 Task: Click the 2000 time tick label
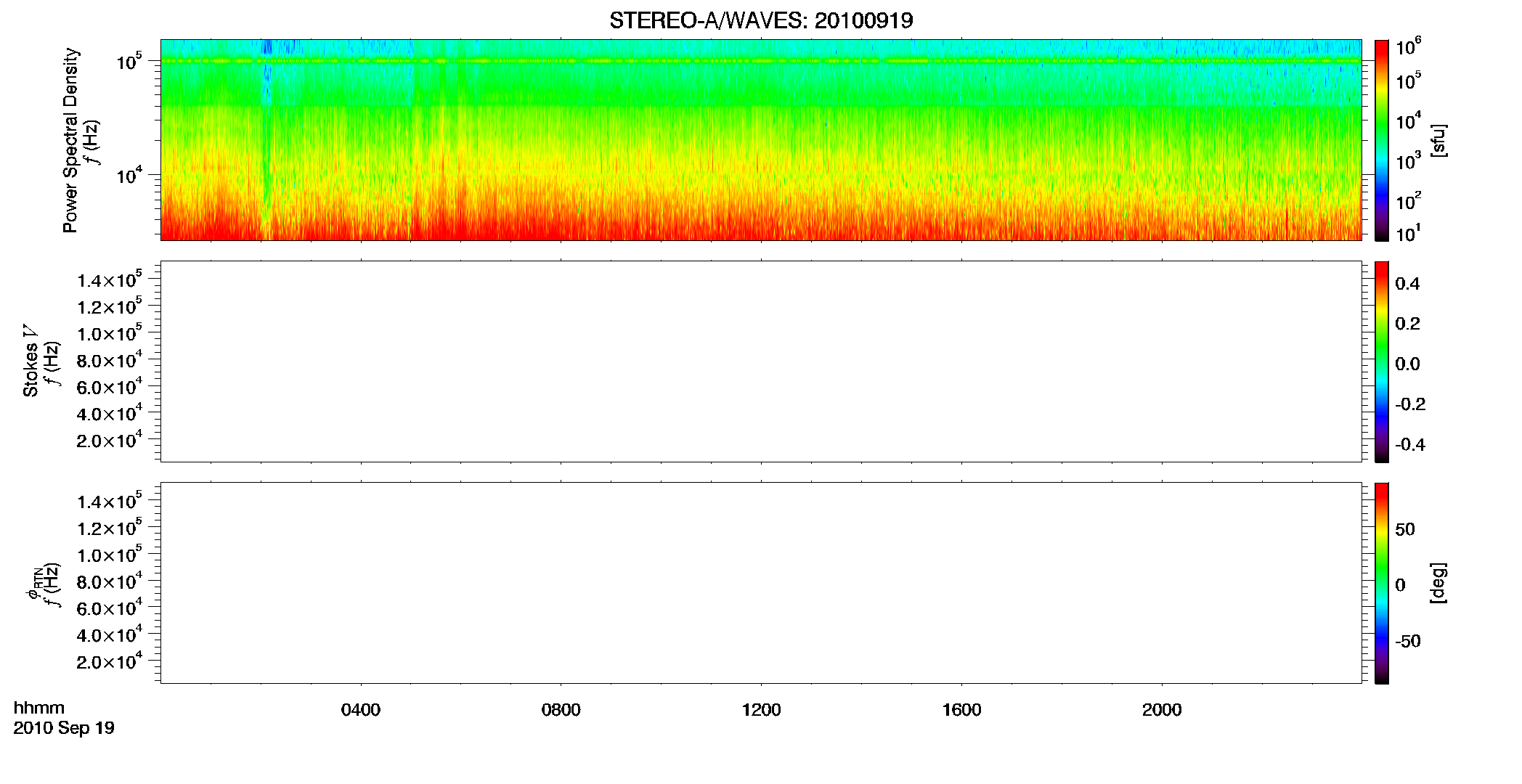(1162, 710)
